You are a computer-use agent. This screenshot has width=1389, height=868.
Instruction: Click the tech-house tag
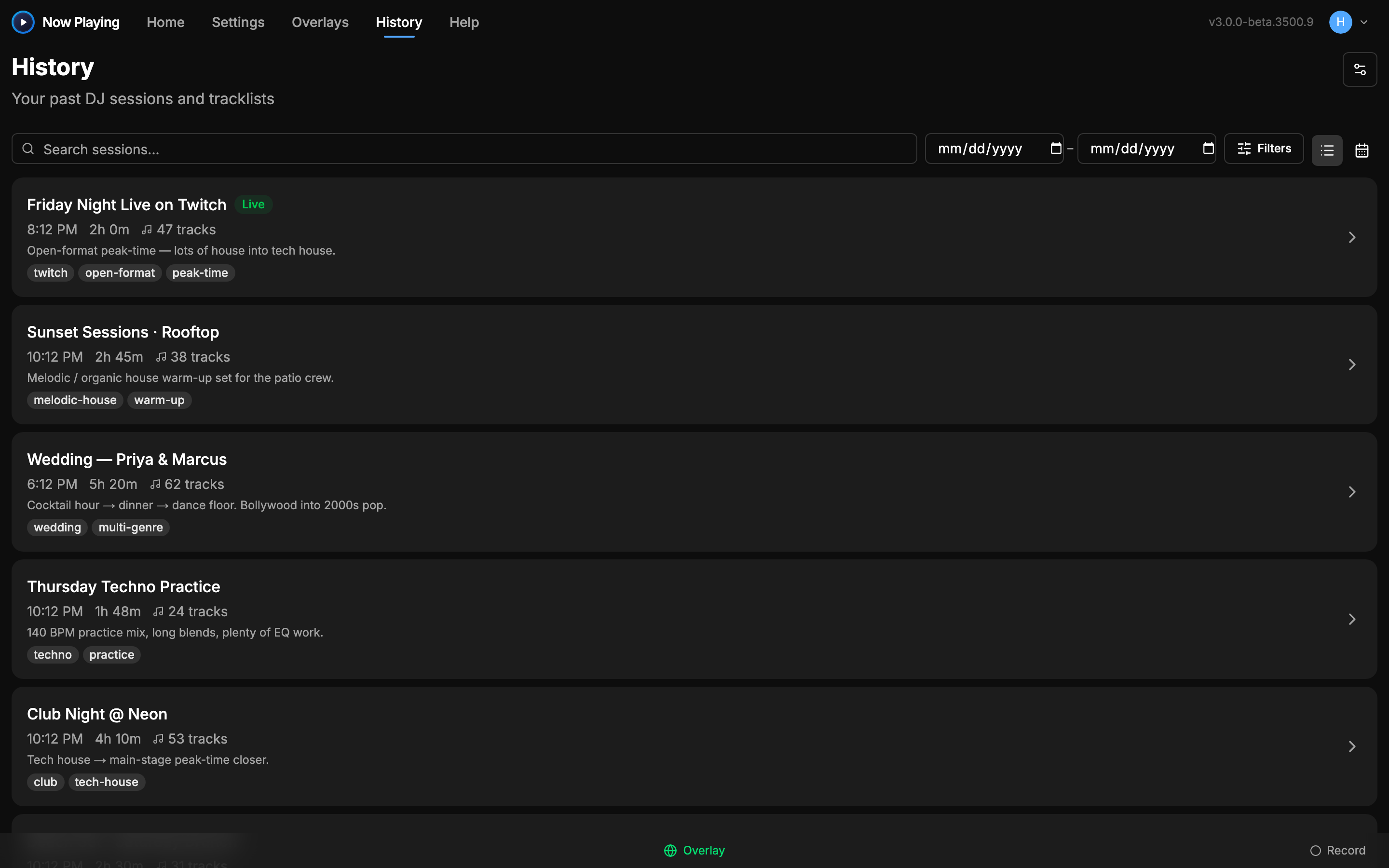tap(107, 783)
